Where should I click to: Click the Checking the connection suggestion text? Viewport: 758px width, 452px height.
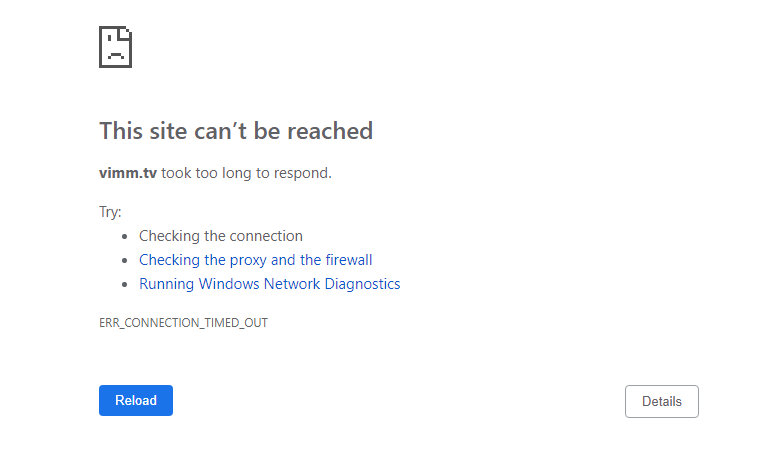[x=221, y=236]
